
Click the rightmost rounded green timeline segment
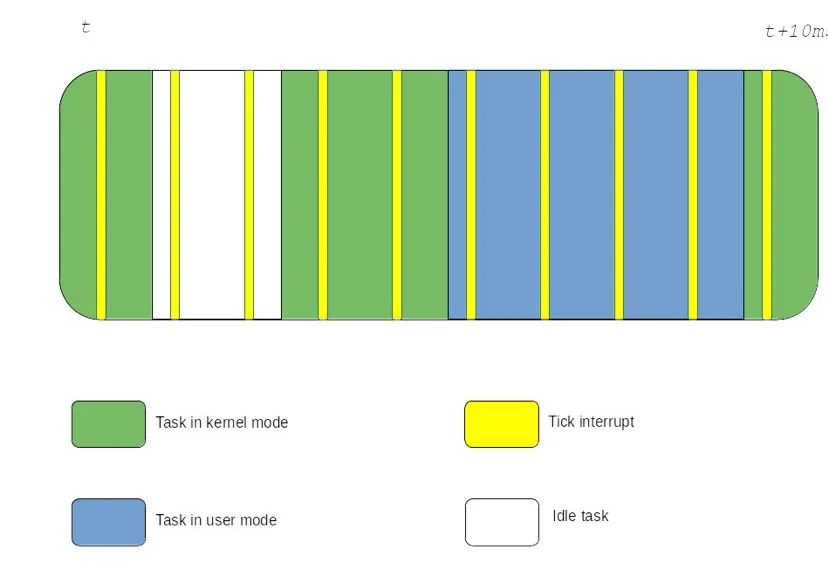pyautogui.click(x=794, y=195)
